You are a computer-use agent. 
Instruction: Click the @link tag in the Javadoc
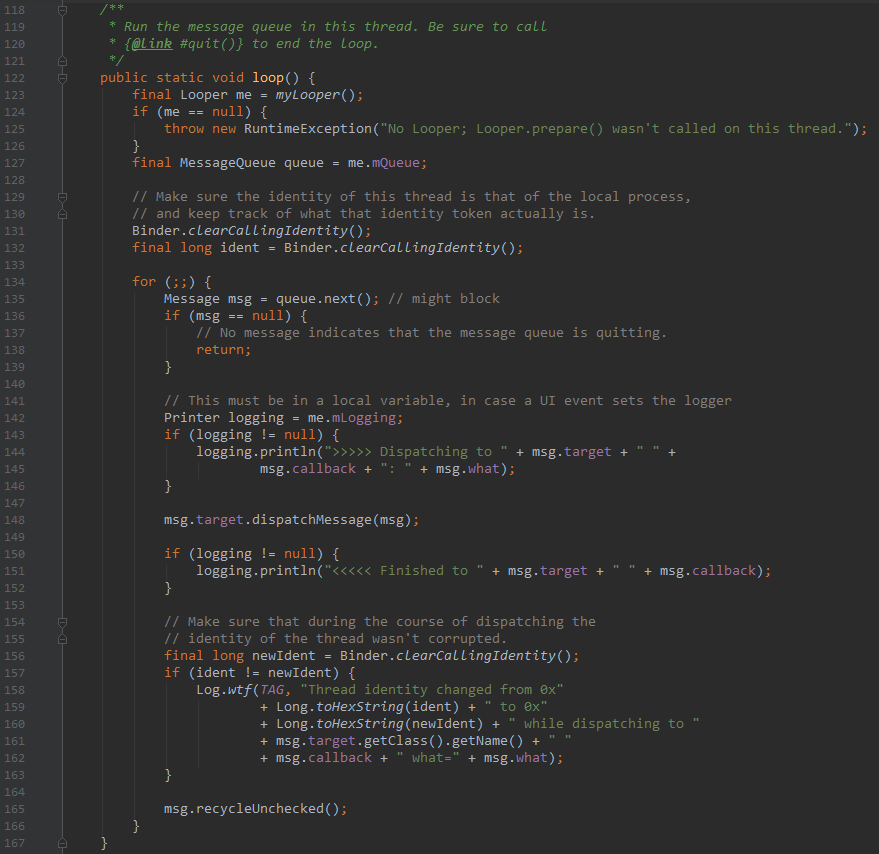pyautogui.click(x=152, y=44)
